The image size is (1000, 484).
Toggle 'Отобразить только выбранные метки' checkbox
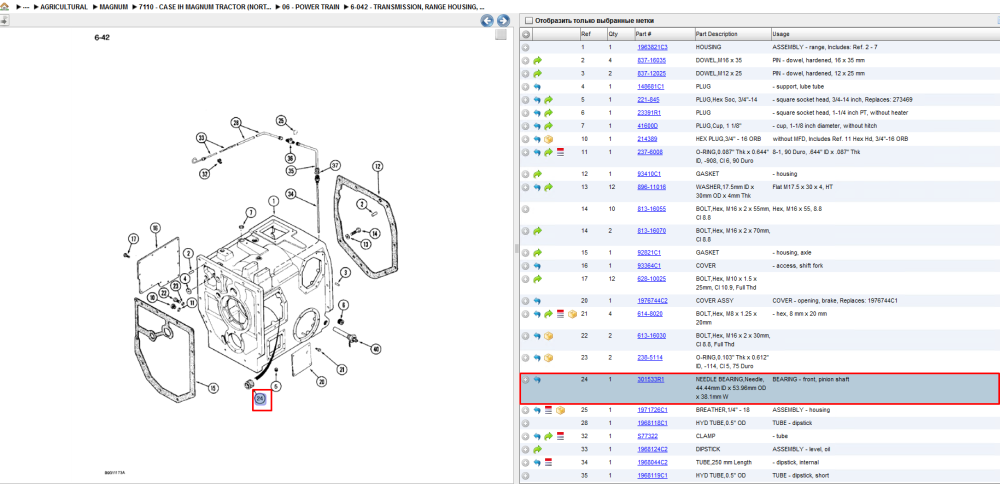point(527,20)
